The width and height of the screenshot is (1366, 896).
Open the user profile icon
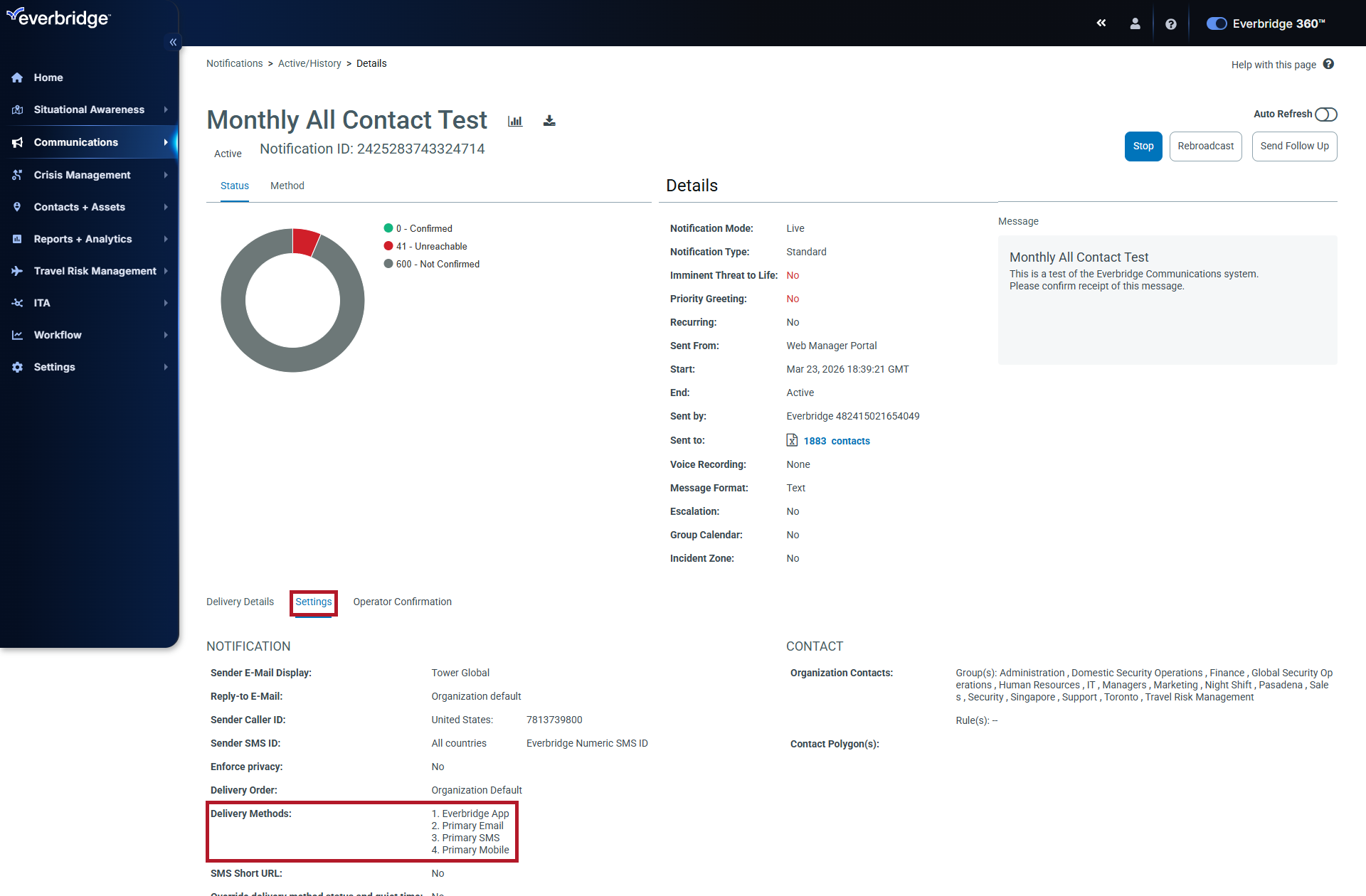click(1135, 23)
